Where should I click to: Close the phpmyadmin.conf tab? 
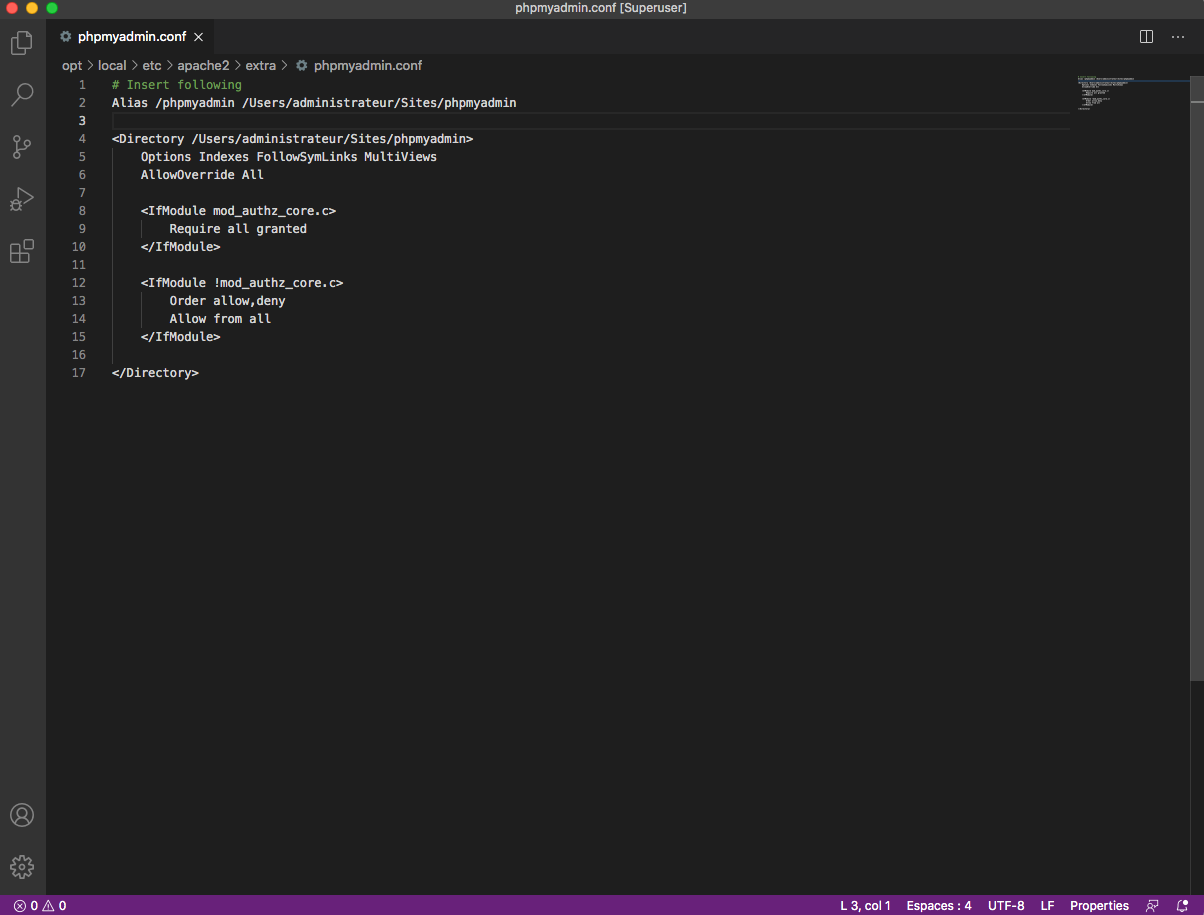(x=198, y=37)
